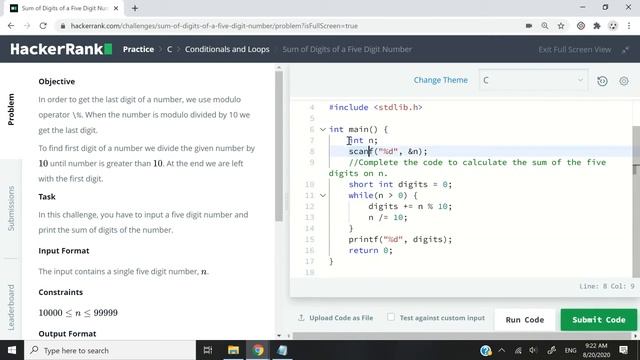Click the exit full screen arrows icon

(x=625, y=50)
